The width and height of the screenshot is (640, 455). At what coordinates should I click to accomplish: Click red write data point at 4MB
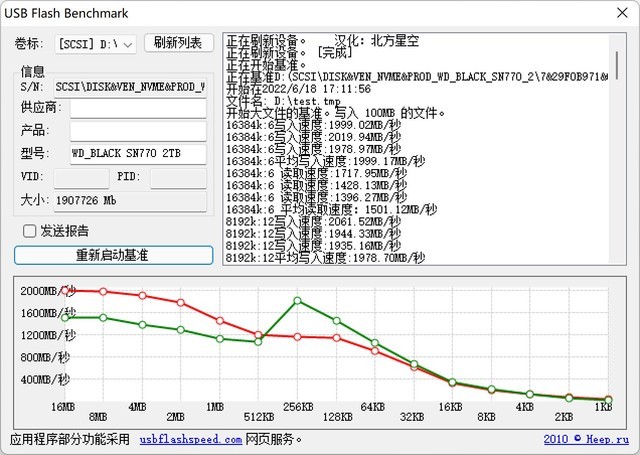click(142, 295)
